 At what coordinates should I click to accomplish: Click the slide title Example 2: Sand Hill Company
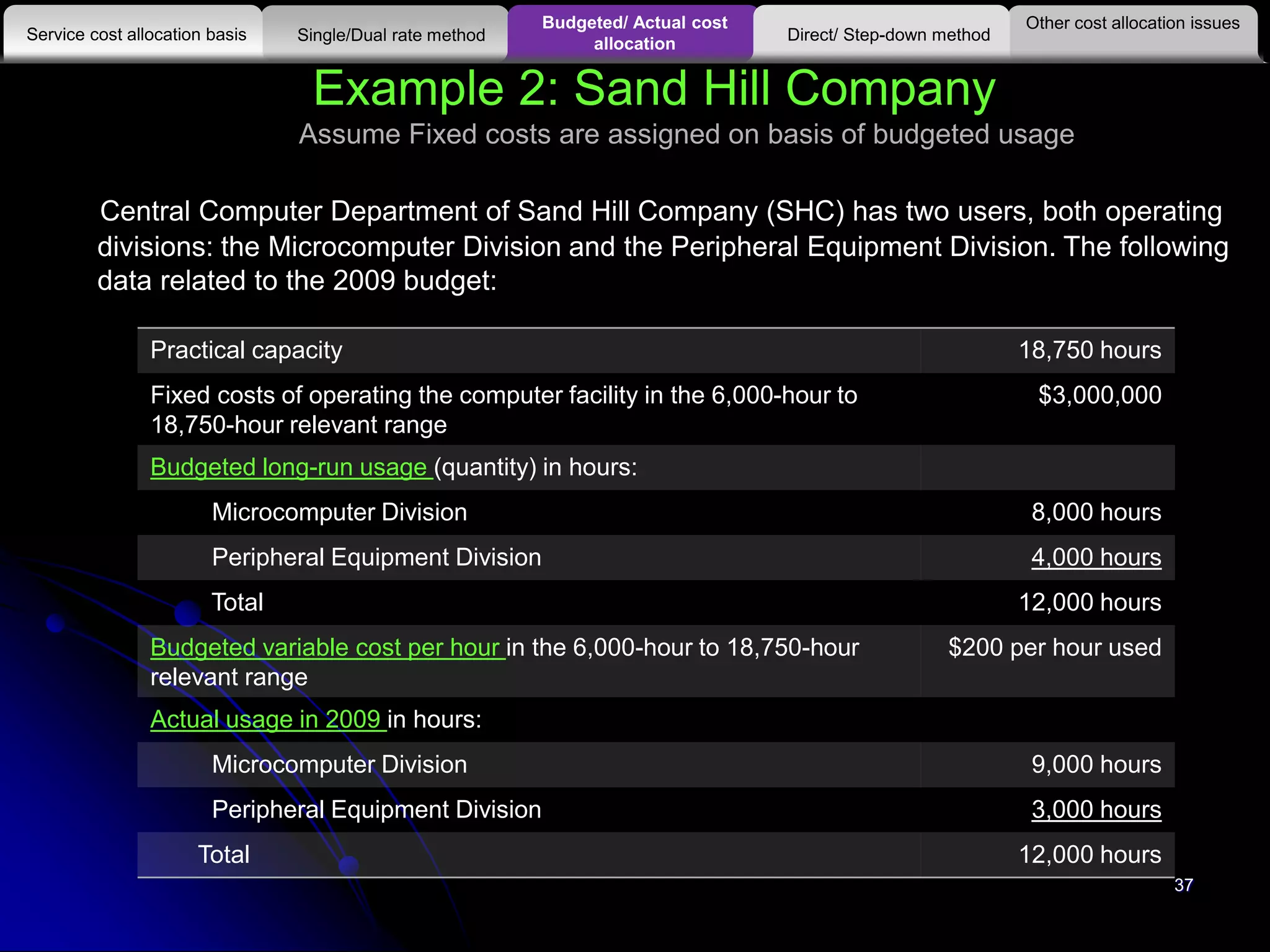[654, 89]
